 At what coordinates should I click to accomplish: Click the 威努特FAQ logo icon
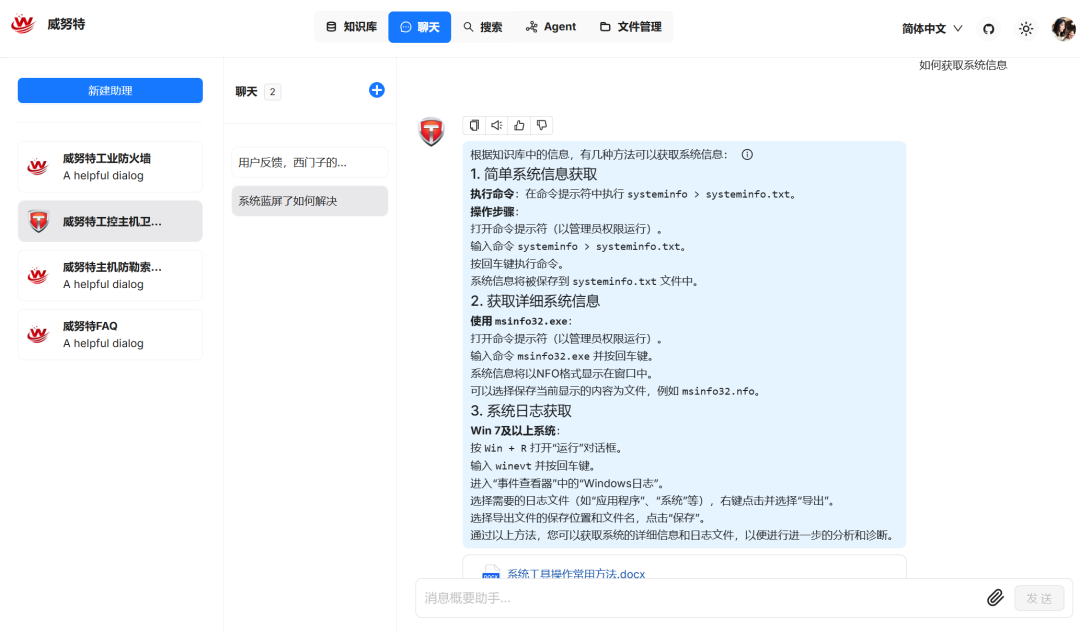click(x=37, y=335)
